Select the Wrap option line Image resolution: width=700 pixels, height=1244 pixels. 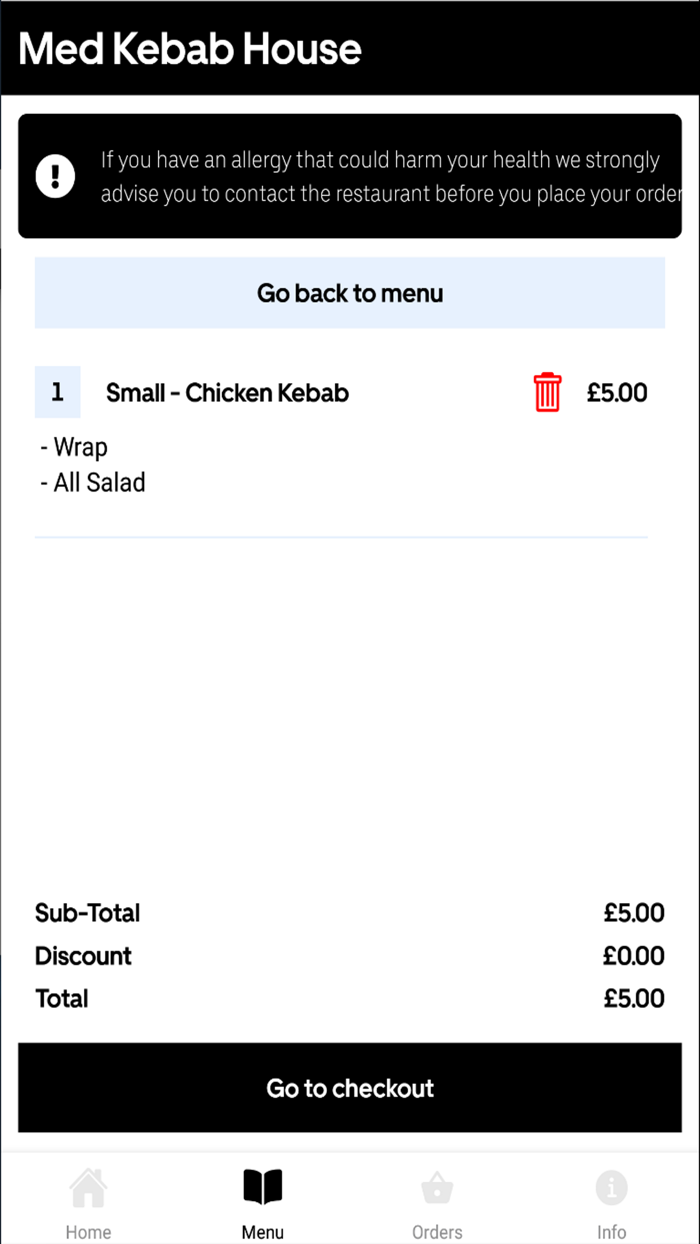tap(72, 447)
